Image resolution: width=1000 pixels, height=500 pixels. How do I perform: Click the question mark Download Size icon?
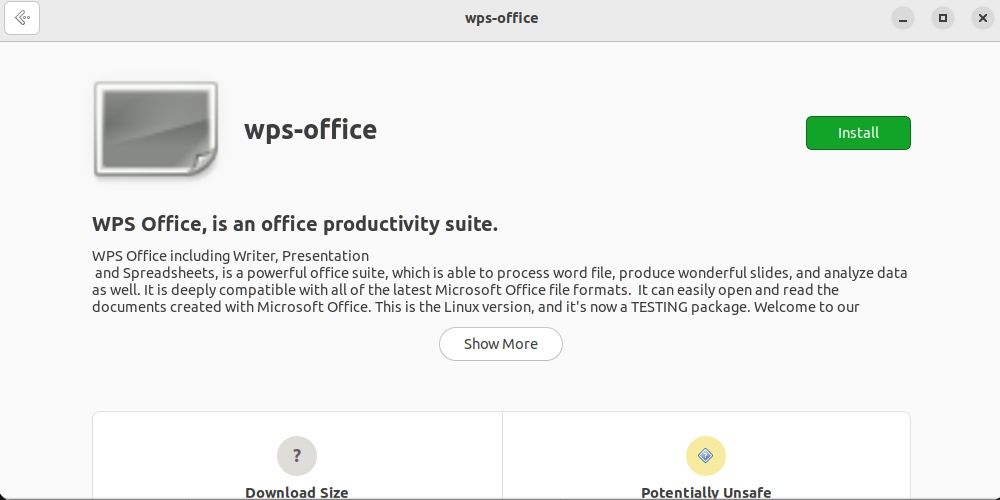297,456
